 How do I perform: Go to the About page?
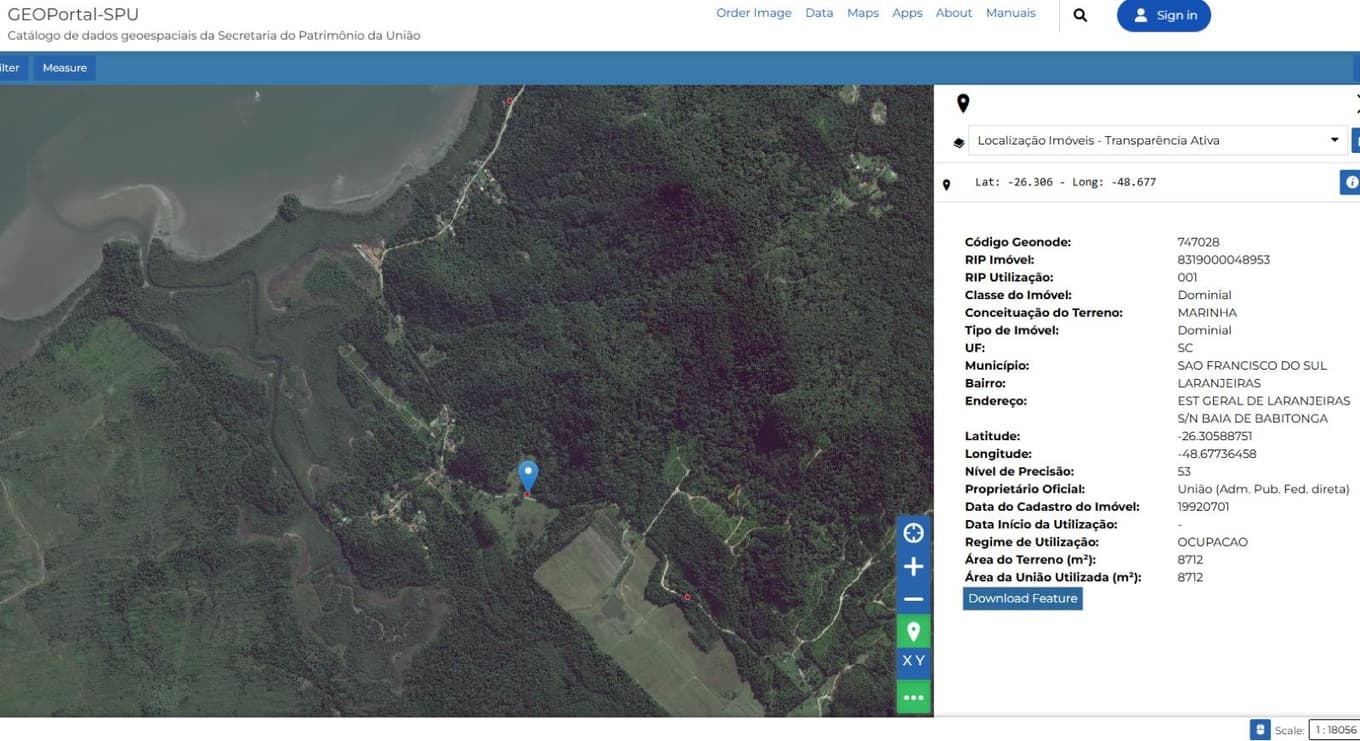coord(954,13)
